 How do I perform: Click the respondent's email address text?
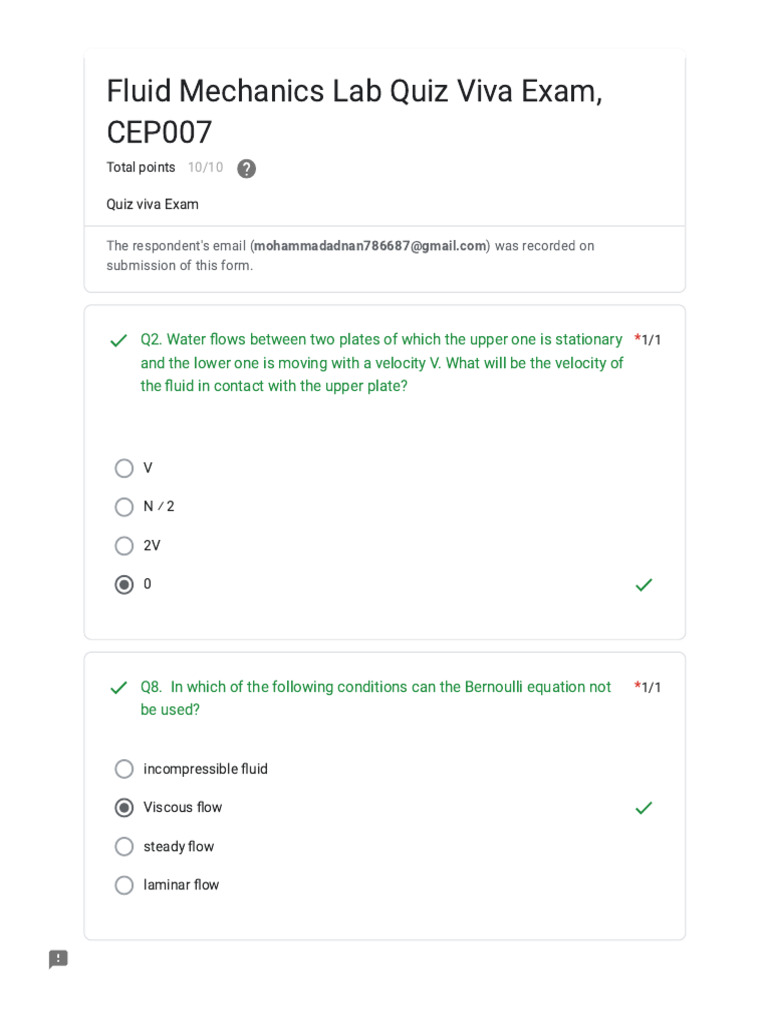(x=370, y=246)
